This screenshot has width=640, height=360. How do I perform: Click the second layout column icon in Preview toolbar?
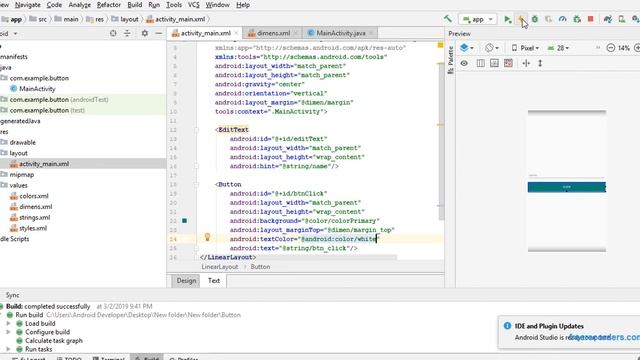481,63
